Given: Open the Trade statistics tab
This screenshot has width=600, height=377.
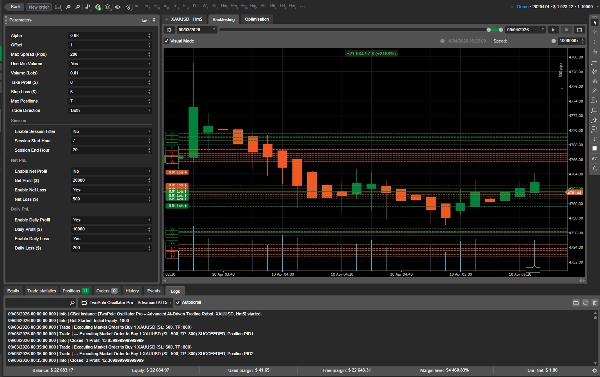Looking at the screenshot, I should [x=42, y=291].
